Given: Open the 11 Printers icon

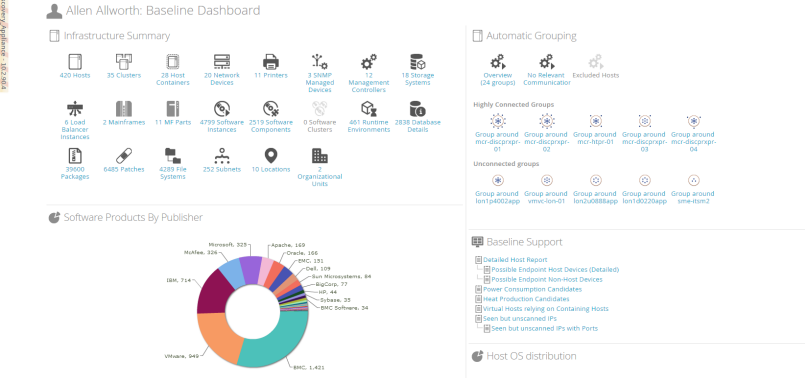Looking at the screenshot, I should coord(271,62).
